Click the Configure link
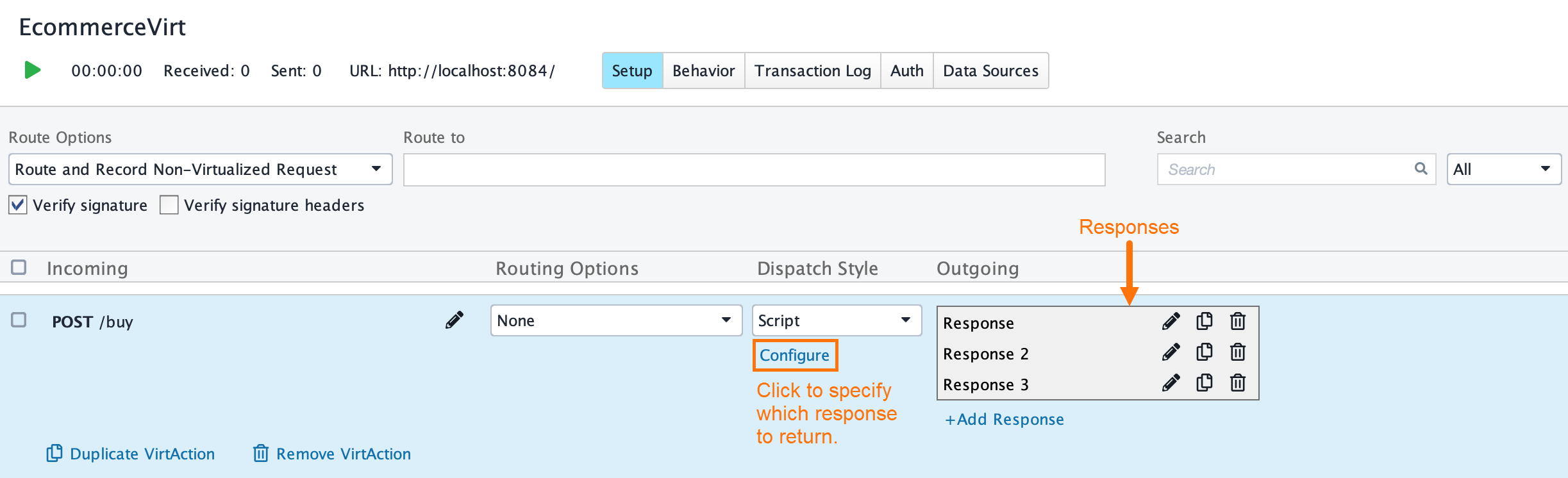Screen dimensions: 1568x478 (795, 355)
